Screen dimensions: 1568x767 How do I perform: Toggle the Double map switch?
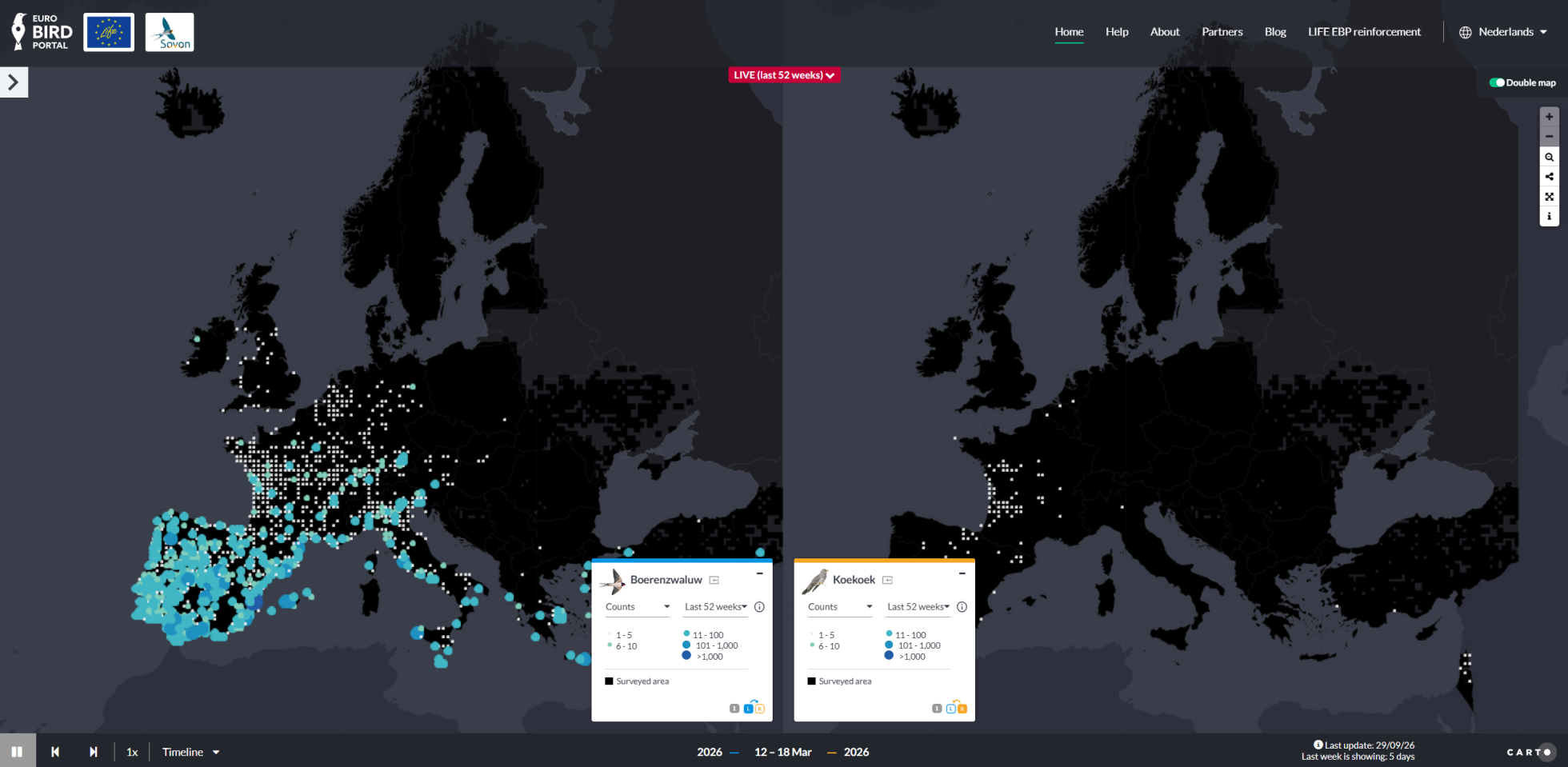(1497, 82)
